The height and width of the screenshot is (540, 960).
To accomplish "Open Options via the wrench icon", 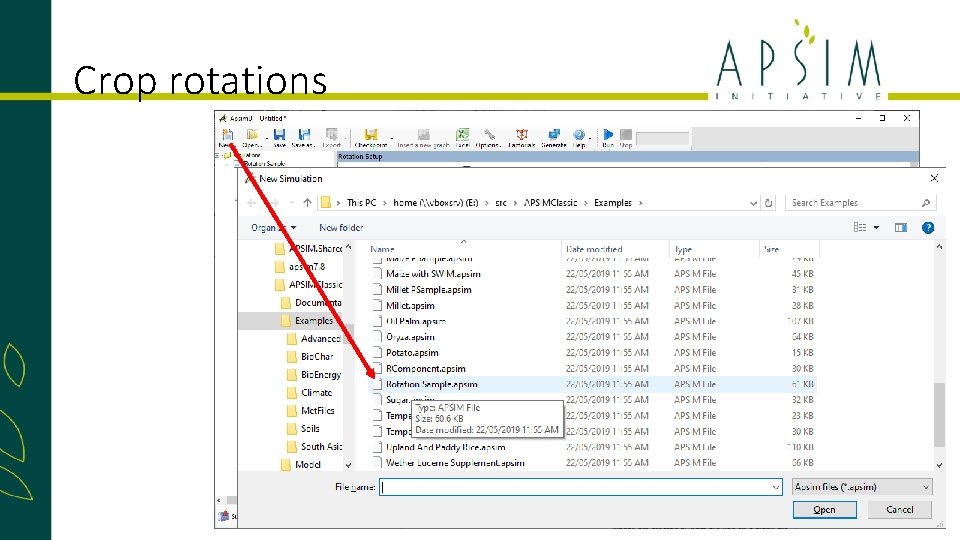I will [x=489, y=135].
